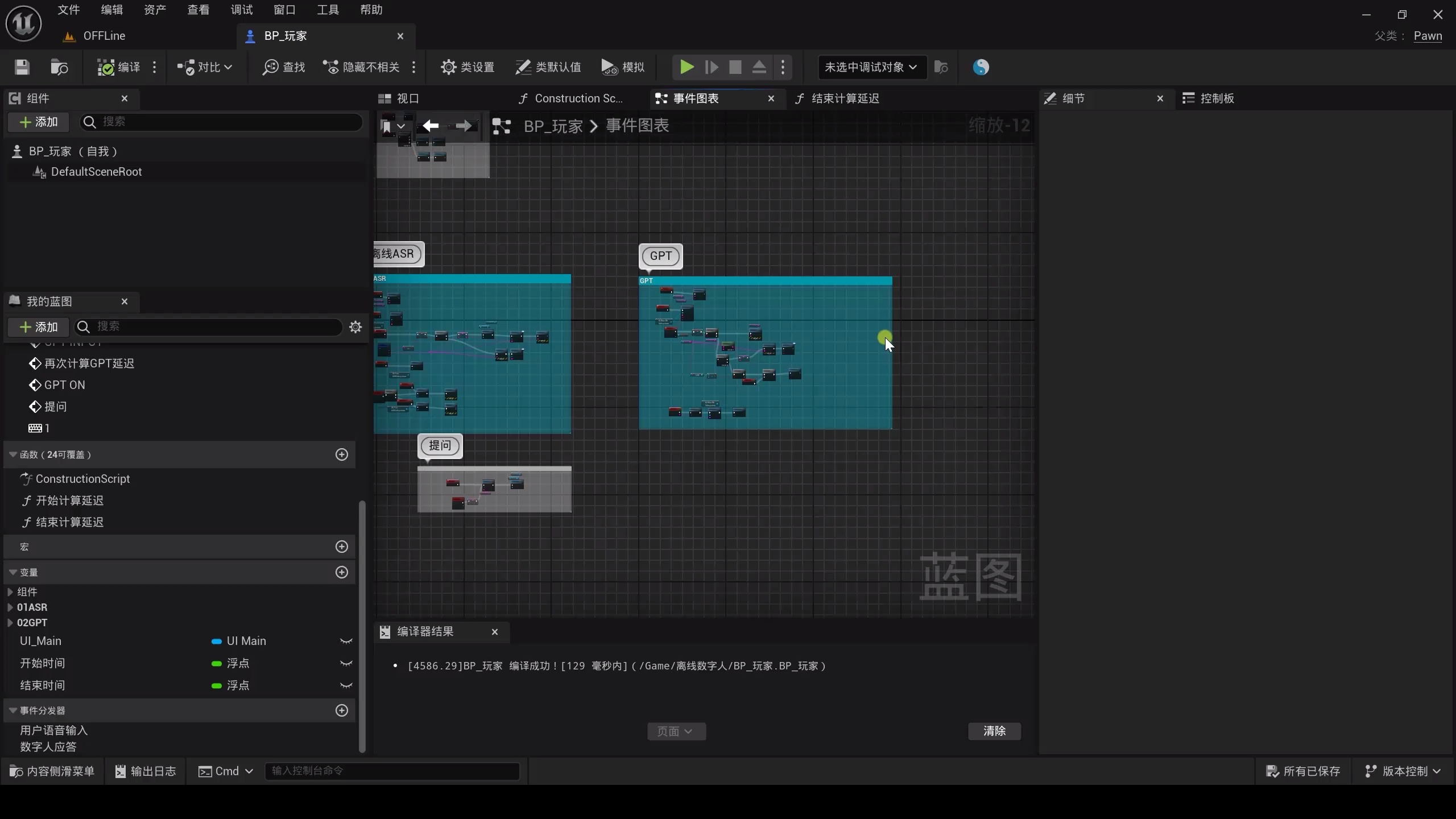Click the console command input field

click(x=391, y=771)
